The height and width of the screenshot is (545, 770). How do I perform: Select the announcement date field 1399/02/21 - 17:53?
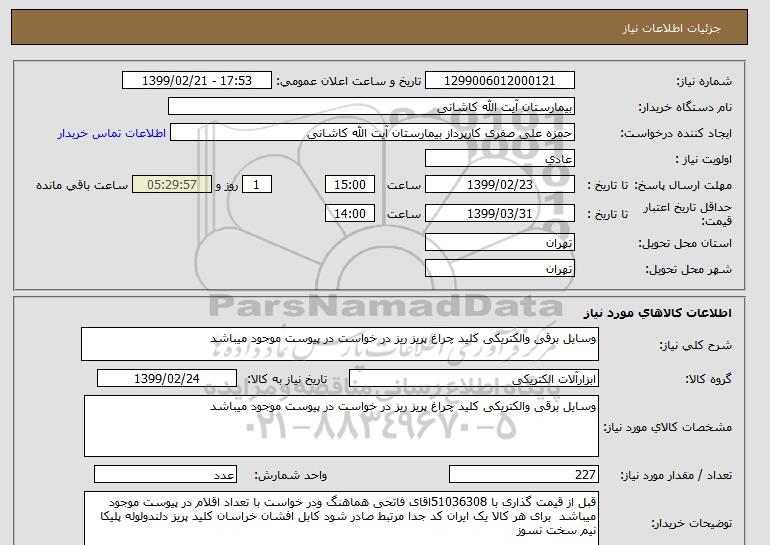coord(196,81)
